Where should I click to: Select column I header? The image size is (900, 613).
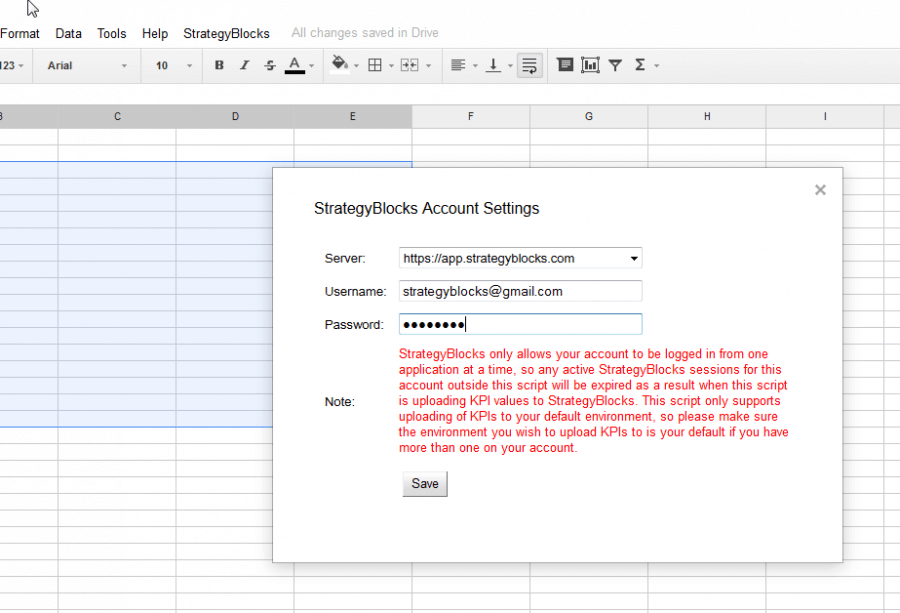pyautogui.click(x=825, y=117)
